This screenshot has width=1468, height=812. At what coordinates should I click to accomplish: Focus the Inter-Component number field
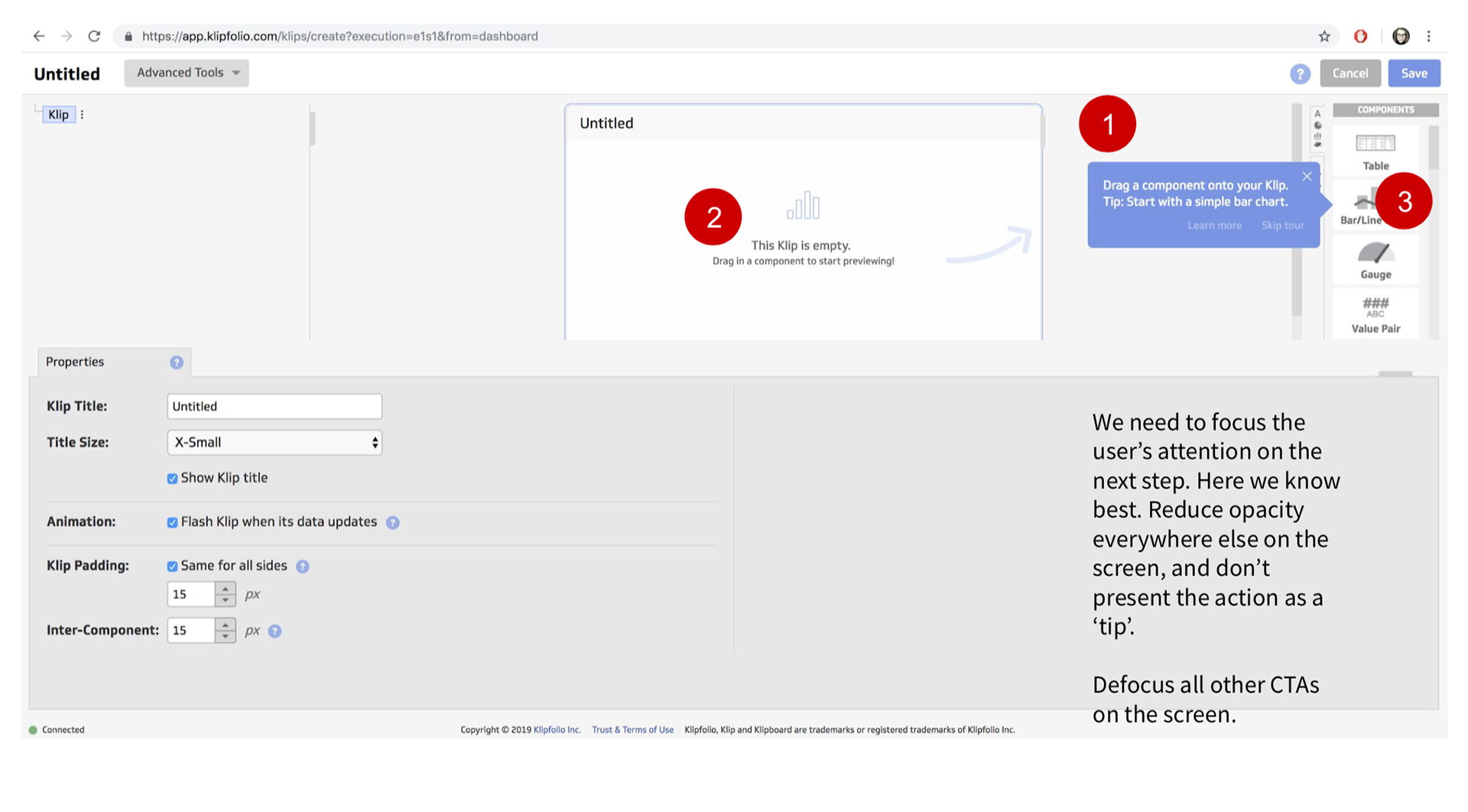pos(191,631)
